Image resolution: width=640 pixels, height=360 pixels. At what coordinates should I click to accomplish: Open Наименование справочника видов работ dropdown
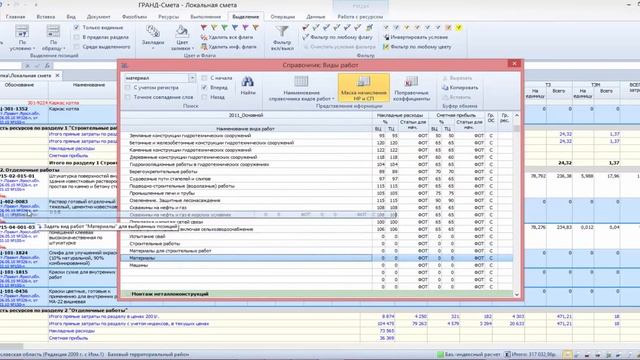click(301, 88)
